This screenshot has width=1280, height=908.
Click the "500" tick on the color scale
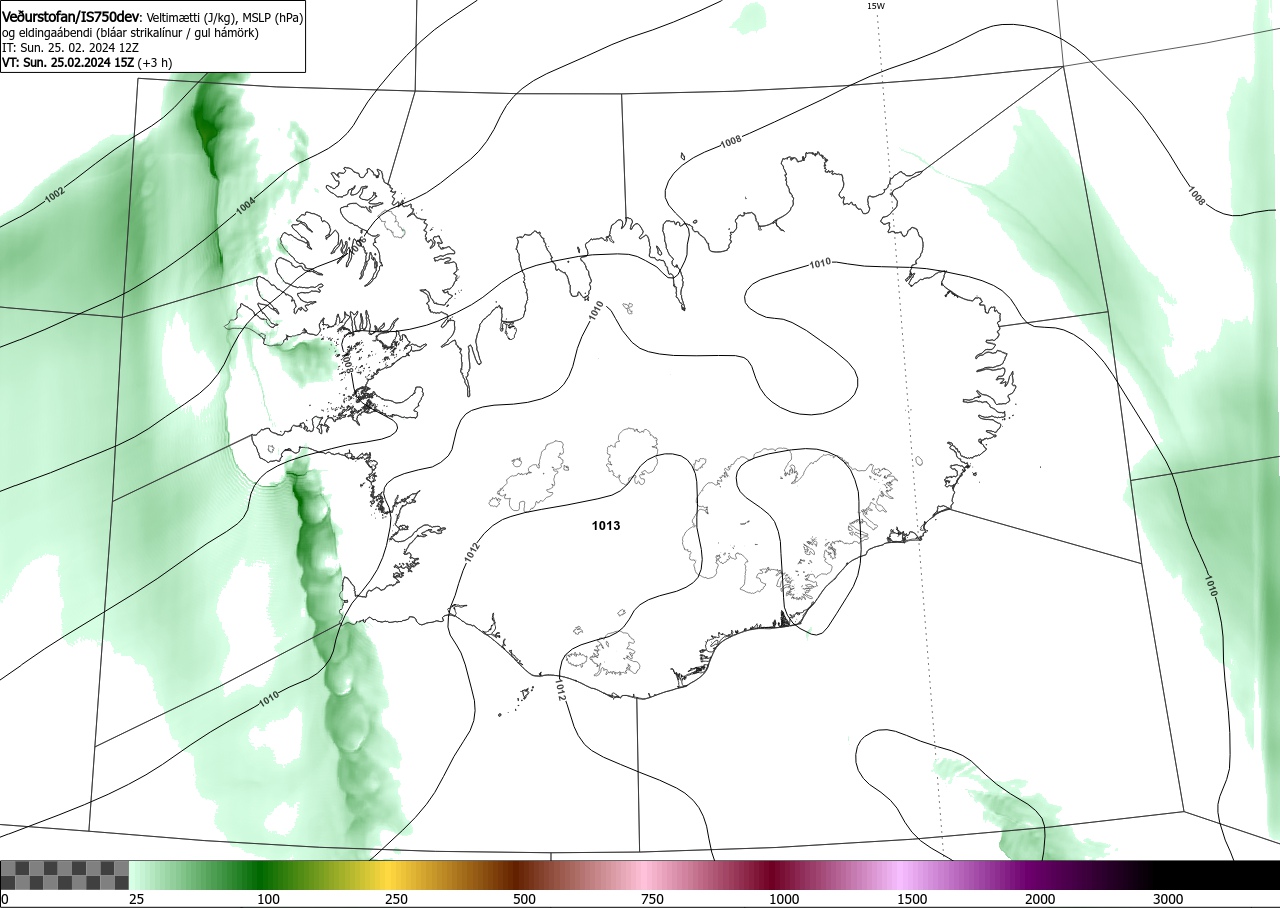point(524,899)
